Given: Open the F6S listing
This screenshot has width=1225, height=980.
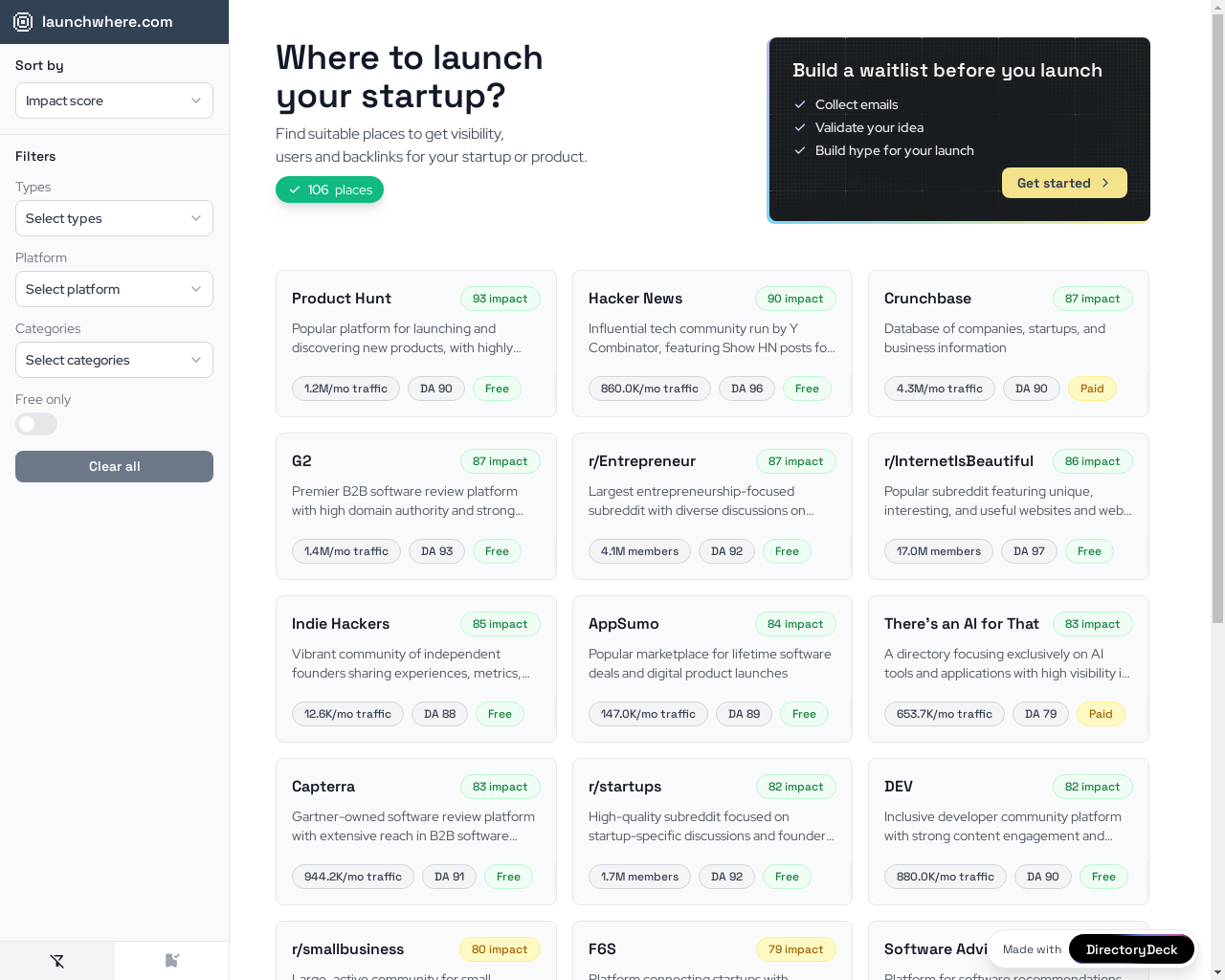Looking at the screenshot, I should coord(712,950).
